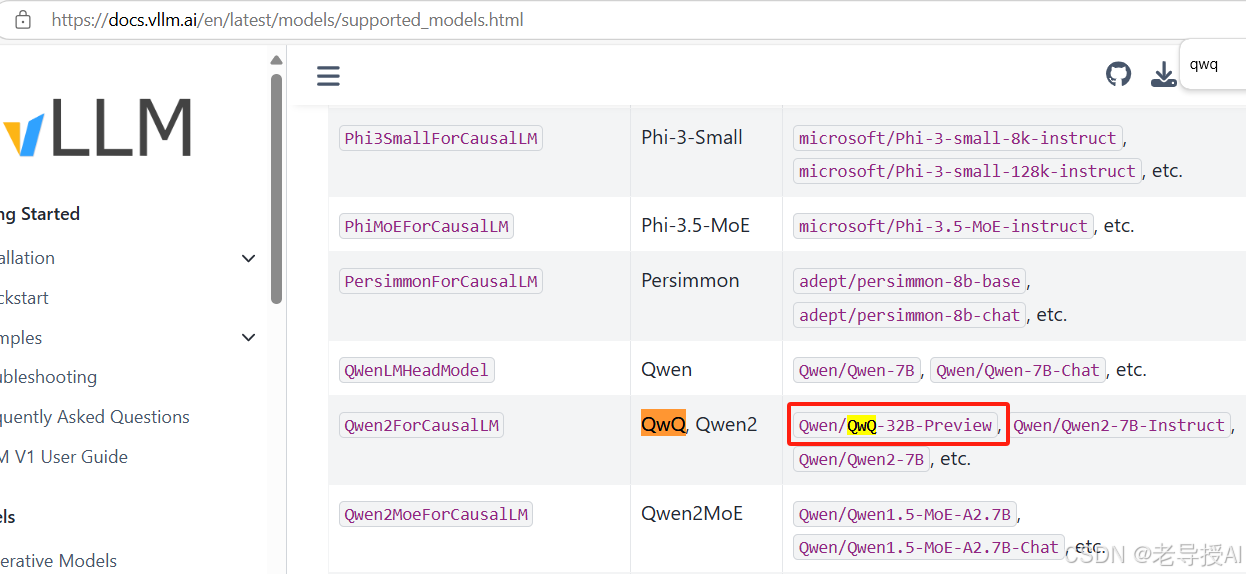Screen dimensions: 1246x574
Task: Click Phi3SmallForCausalLM code cell
Action: click(x=441, y=138)
